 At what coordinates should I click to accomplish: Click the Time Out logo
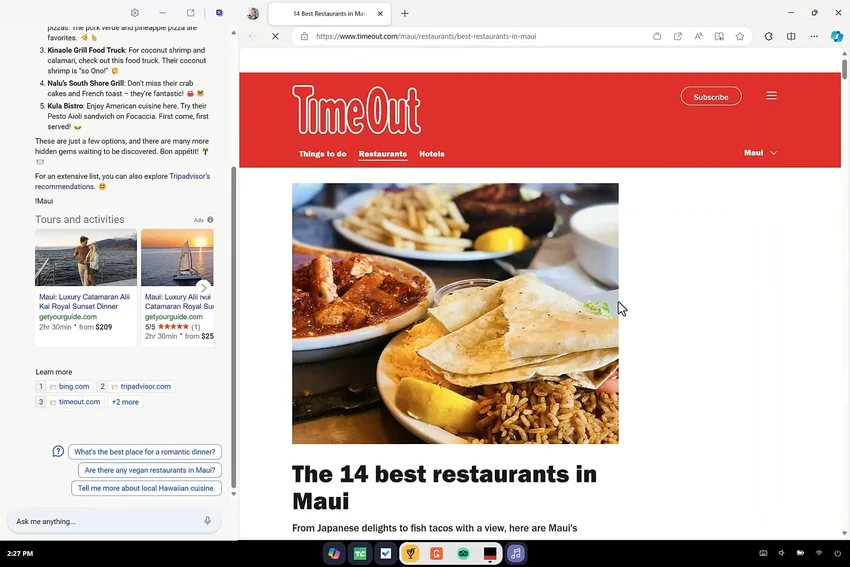[356, 109]
